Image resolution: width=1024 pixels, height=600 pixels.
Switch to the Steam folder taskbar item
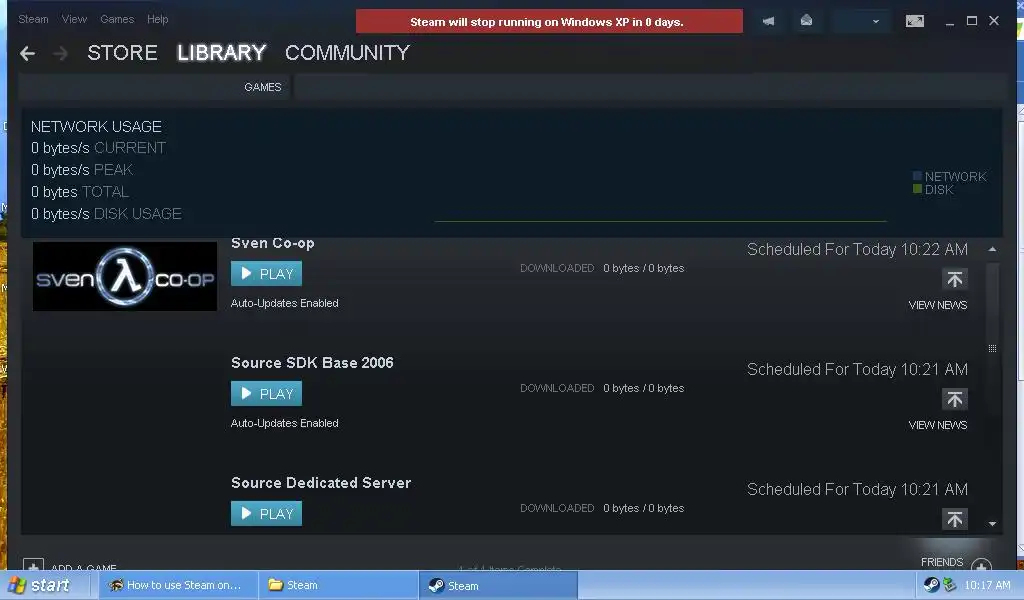(338, 585)
